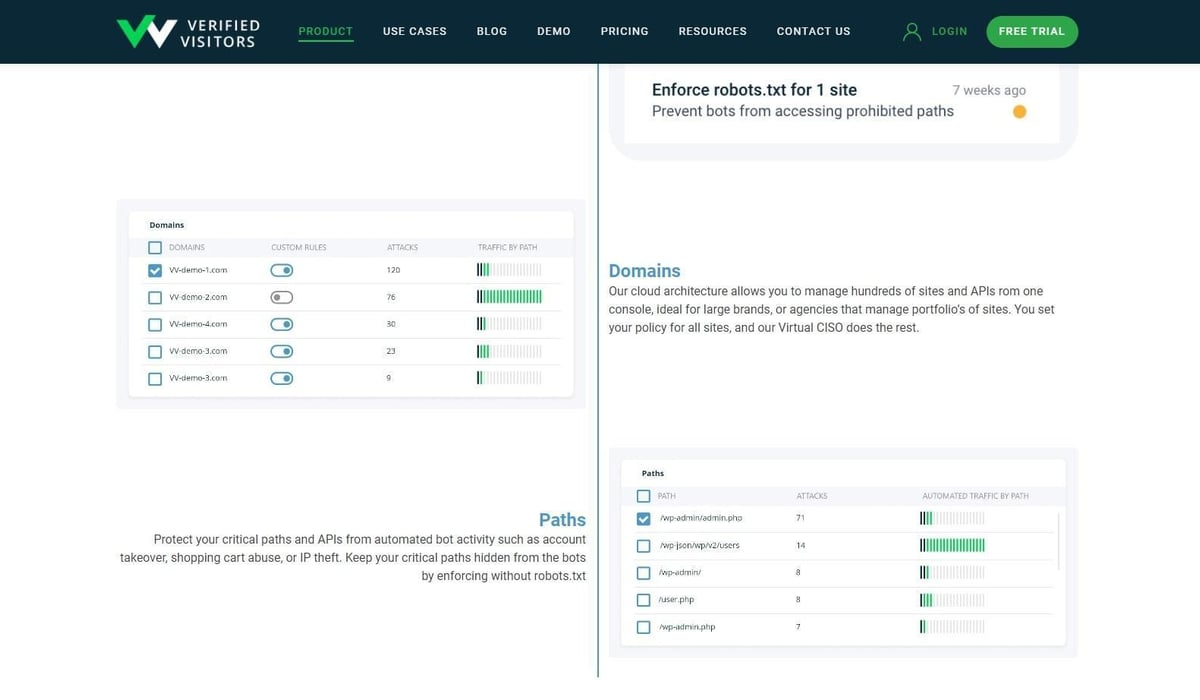Toggle custom rules for VV-demo-4.com
This screenshot has height=700, width=1200.
(282, 324)
